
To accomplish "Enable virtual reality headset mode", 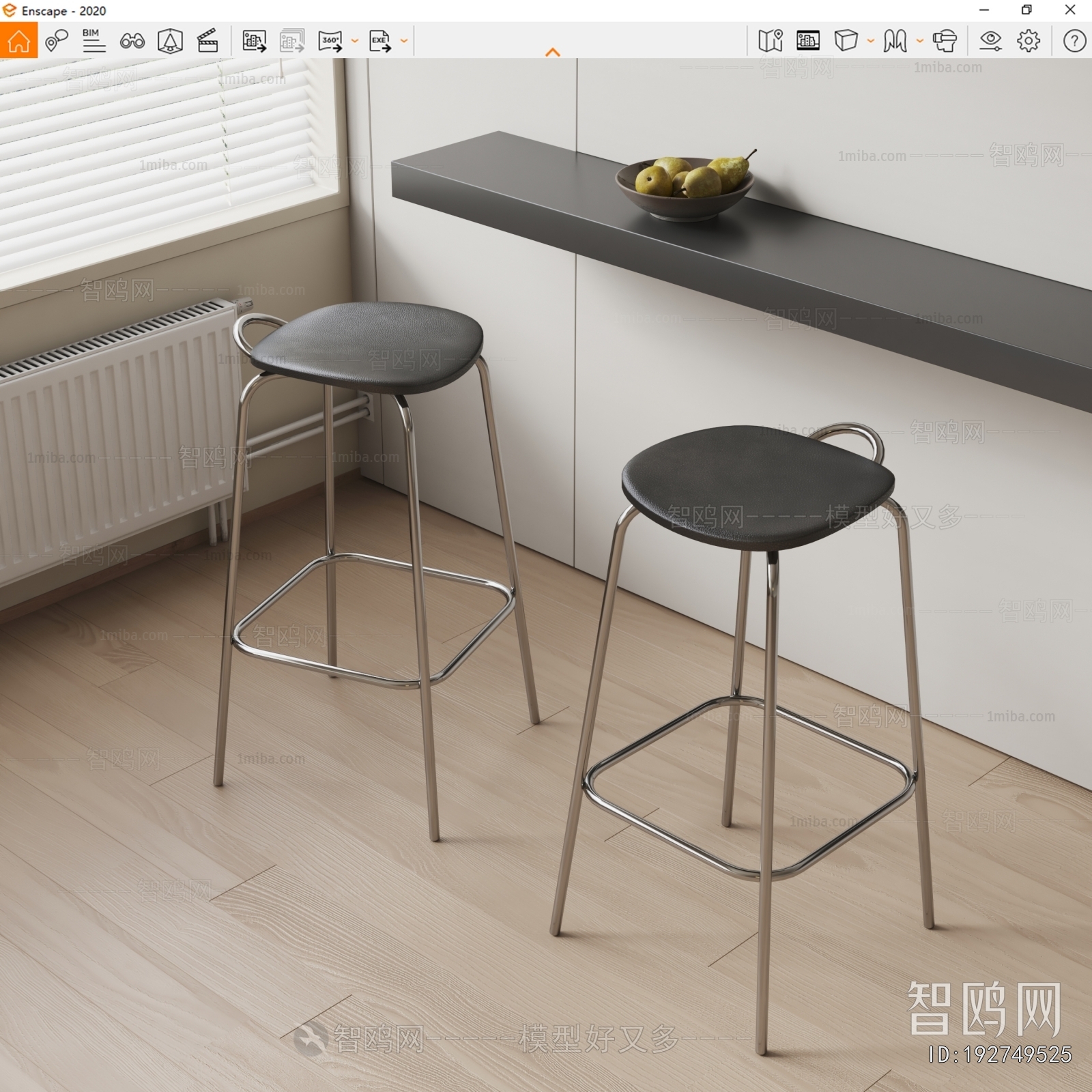I will click(945, 41).
